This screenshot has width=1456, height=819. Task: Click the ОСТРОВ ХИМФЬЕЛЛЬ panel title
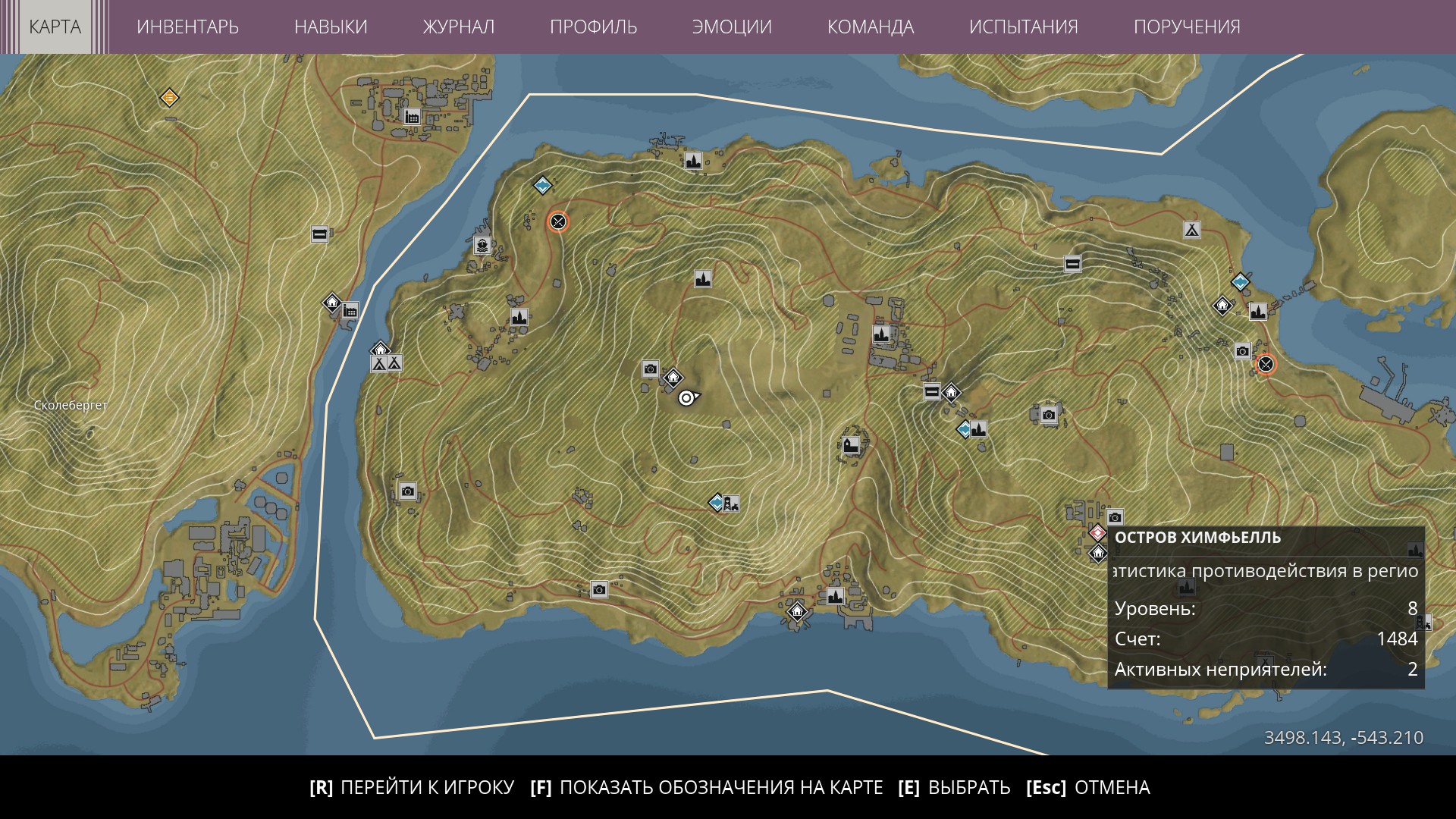1198,538
